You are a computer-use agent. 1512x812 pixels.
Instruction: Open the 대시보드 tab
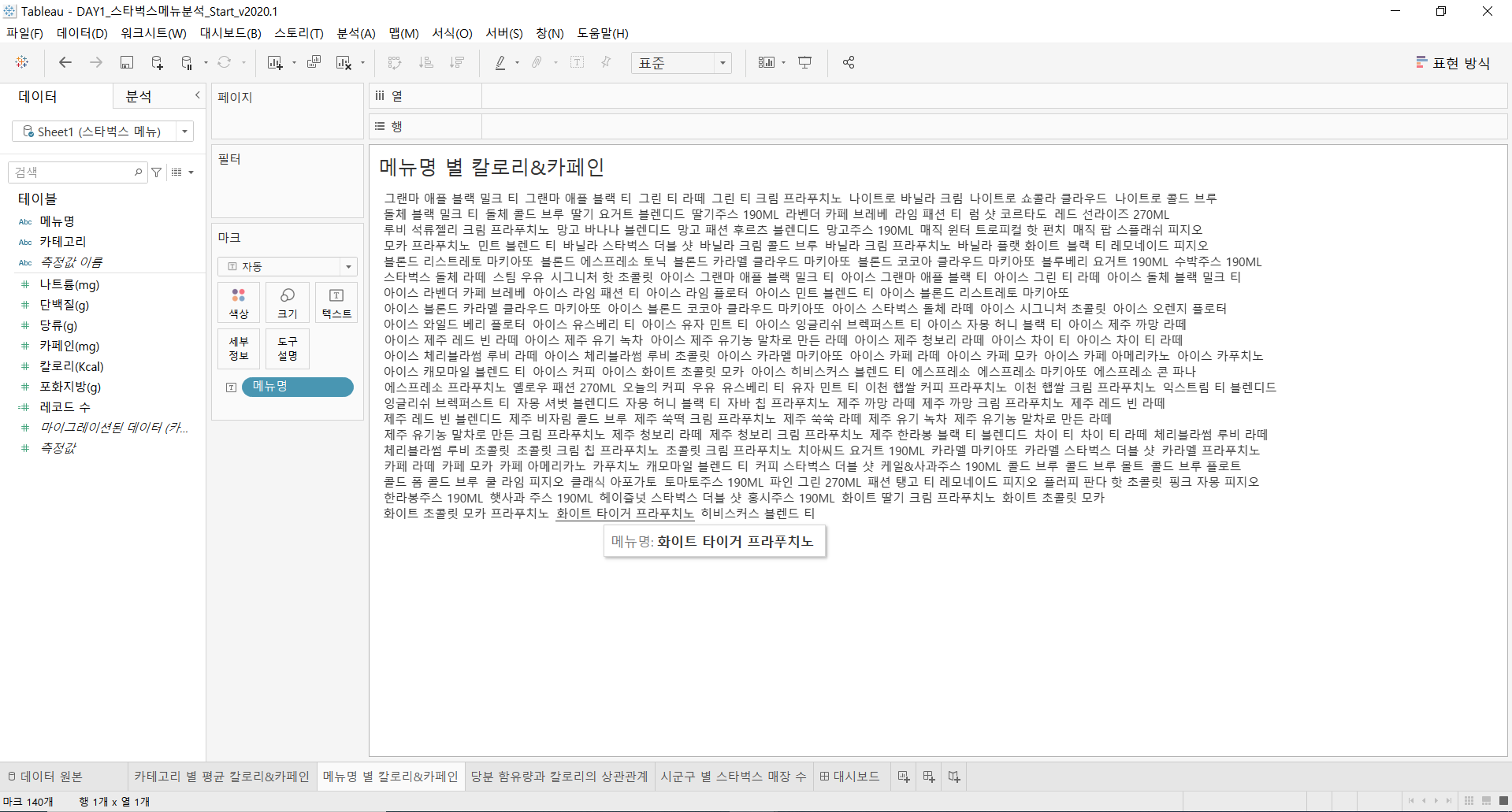point(850,777)
